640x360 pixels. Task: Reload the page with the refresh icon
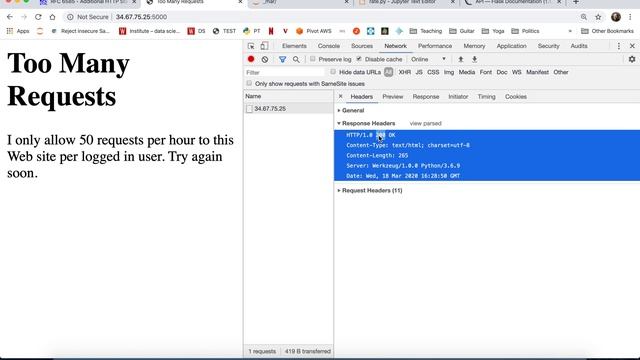[x=38, y=17]
